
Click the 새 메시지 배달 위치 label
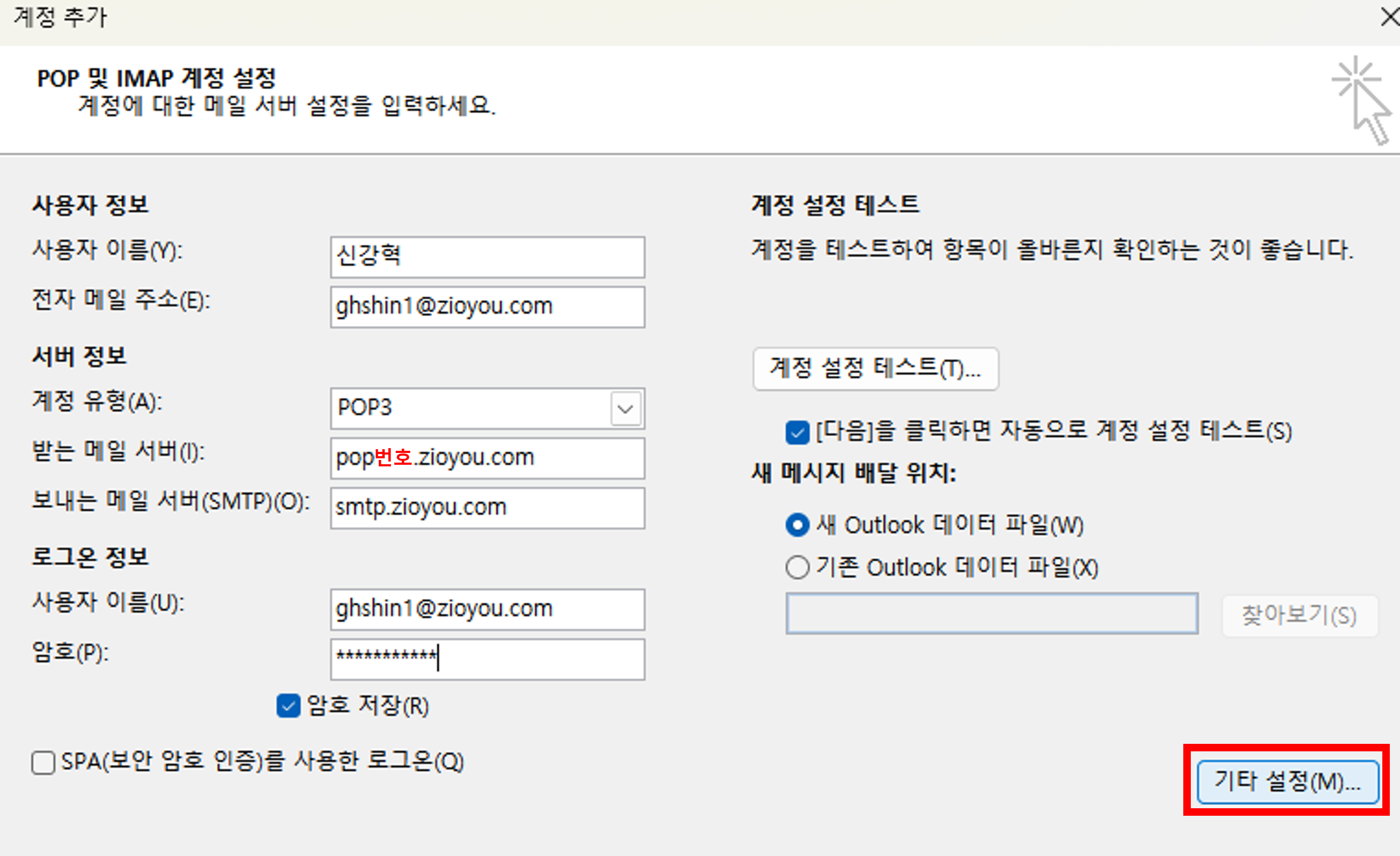point(854,473)
